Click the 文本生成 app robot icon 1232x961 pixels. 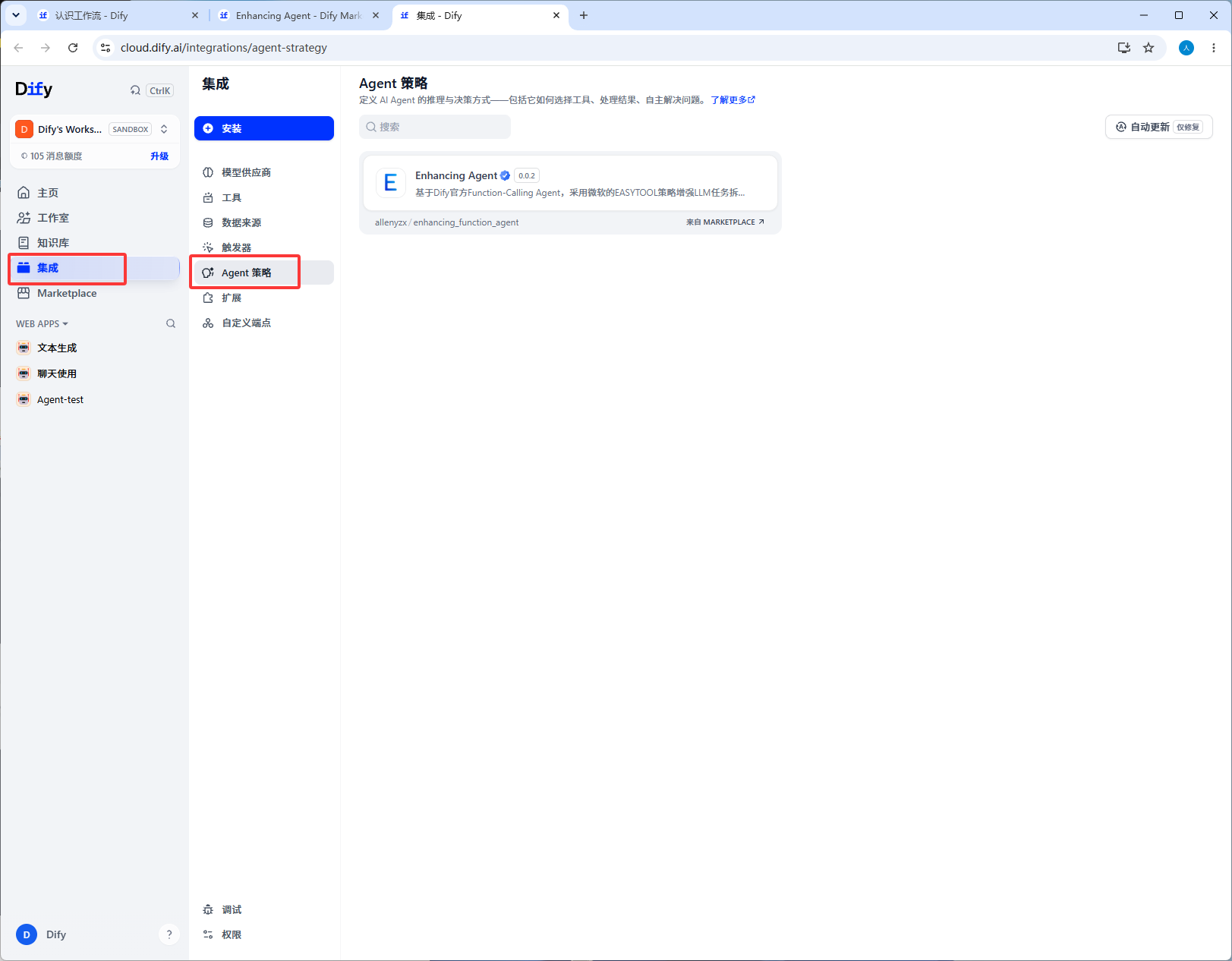[x=24, y=348]
